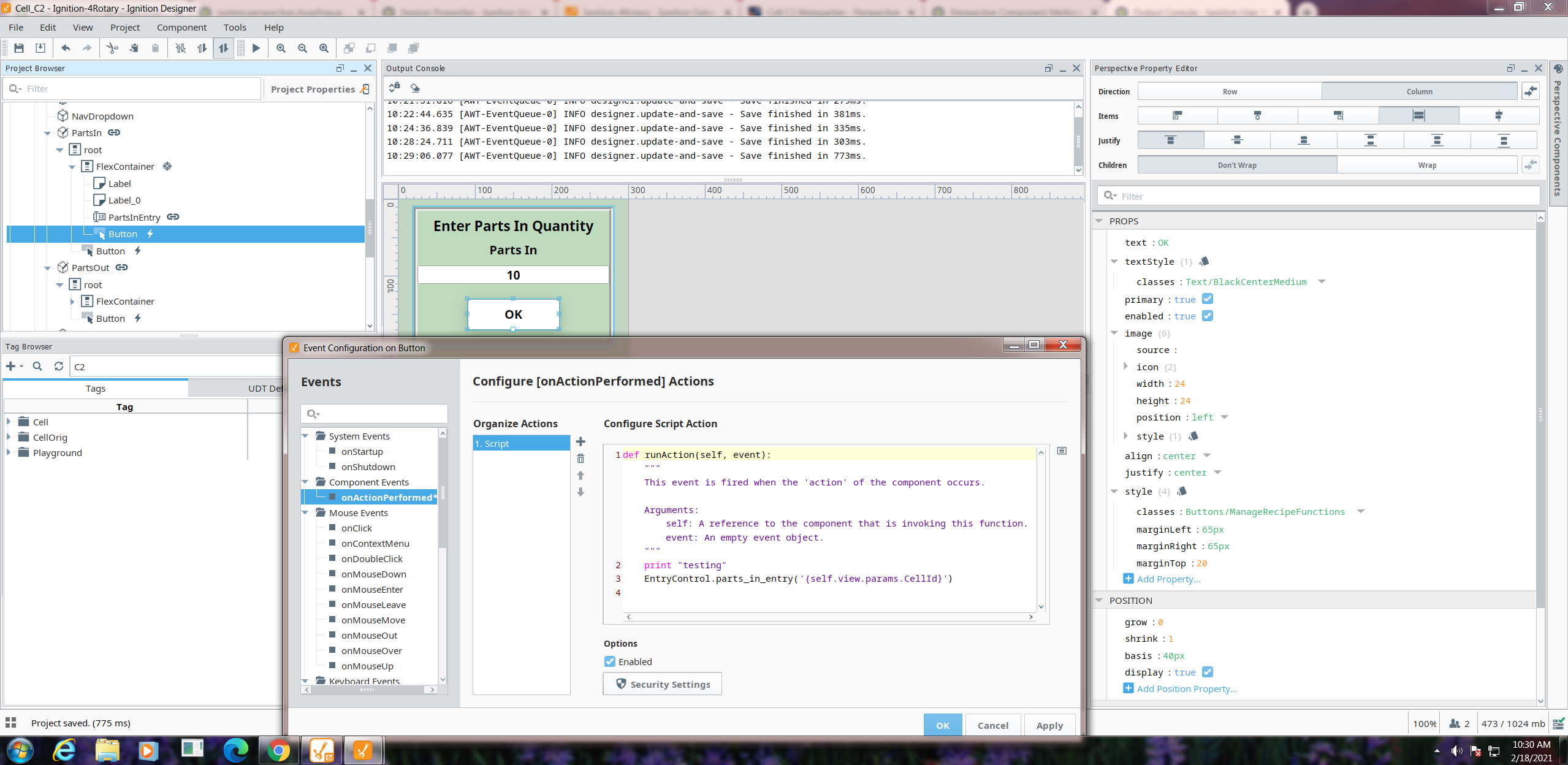Refresh tags in Tag Browser

point(59,366)
